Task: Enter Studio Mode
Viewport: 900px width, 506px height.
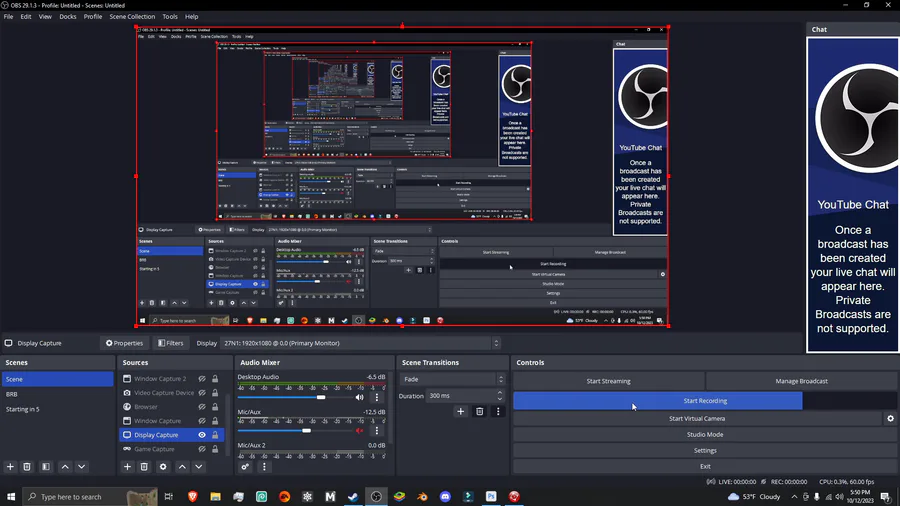Action: (705, 435)
